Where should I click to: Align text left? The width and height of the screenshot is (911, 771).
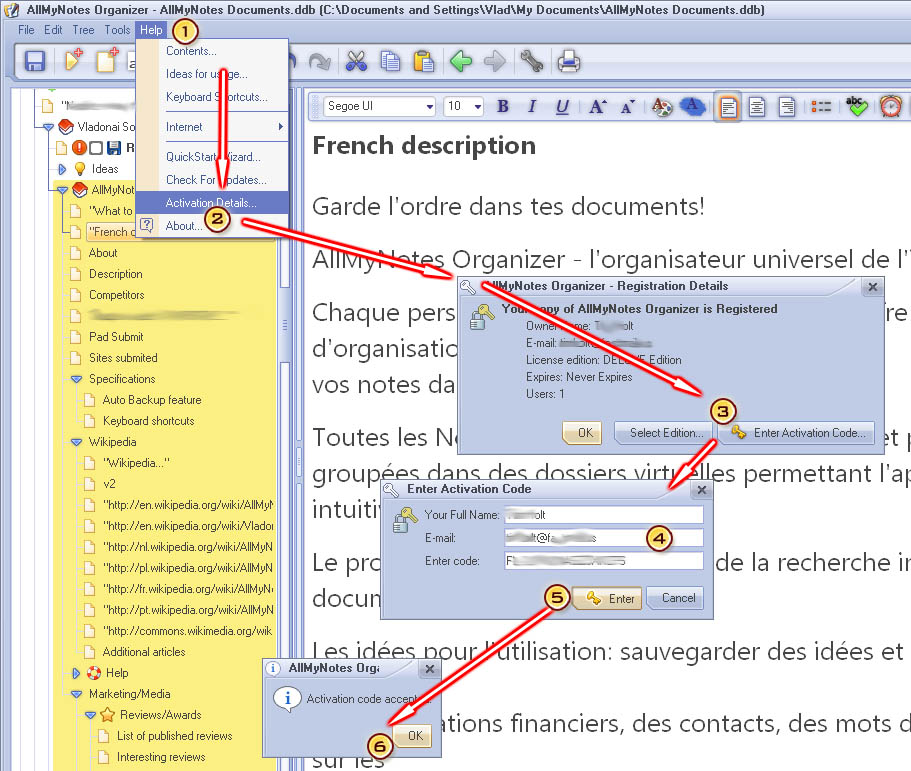pos(728,107)
